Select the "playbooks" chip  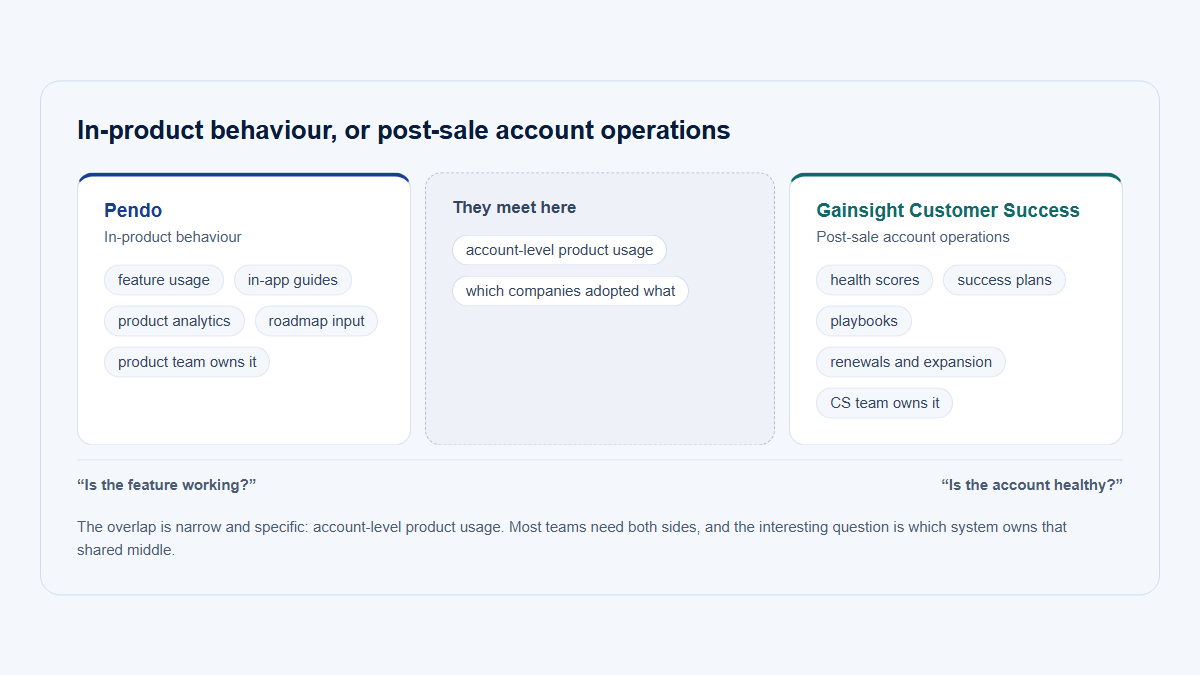(864, 321)
